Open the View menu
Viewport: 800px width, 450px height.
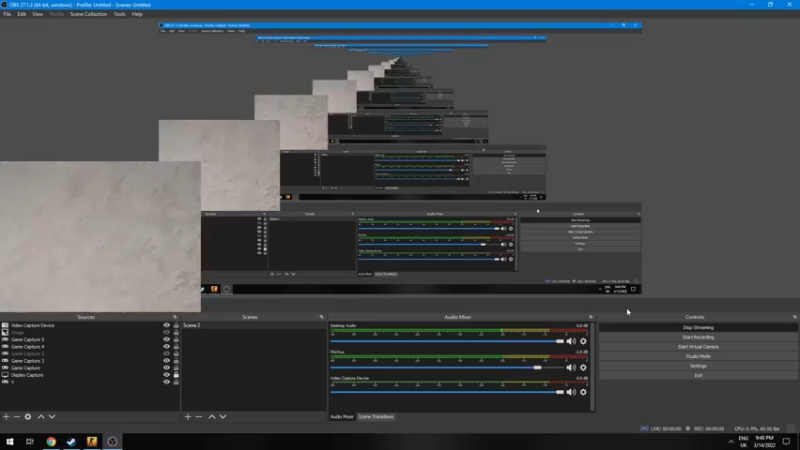38,14
